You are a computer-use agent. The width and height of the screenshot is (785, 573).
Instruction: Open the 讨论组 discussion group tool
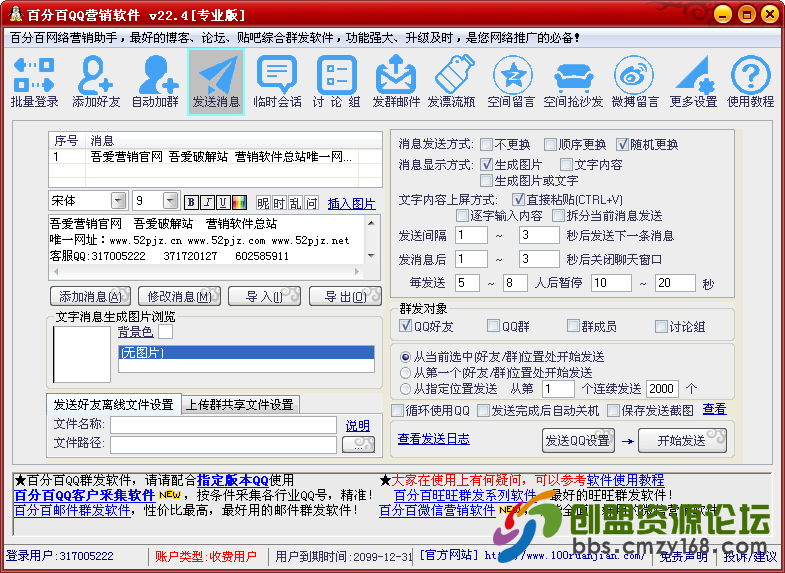coord(336,82)
